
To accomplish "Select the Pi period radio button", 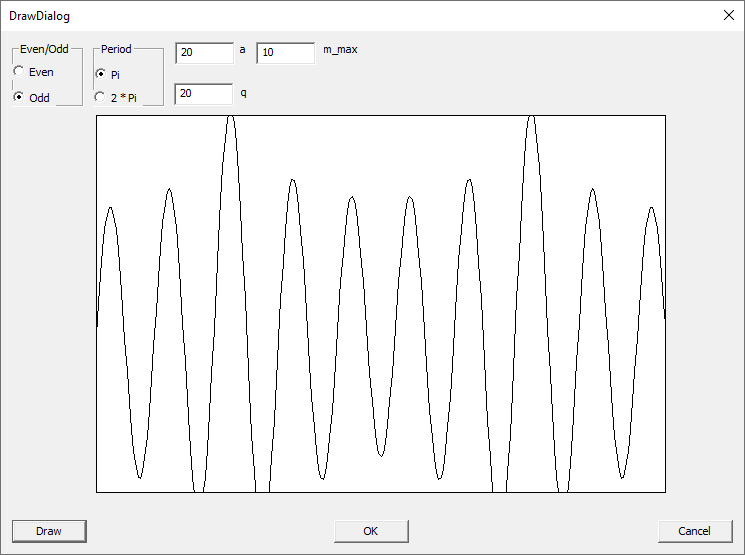I will point(100,74).
